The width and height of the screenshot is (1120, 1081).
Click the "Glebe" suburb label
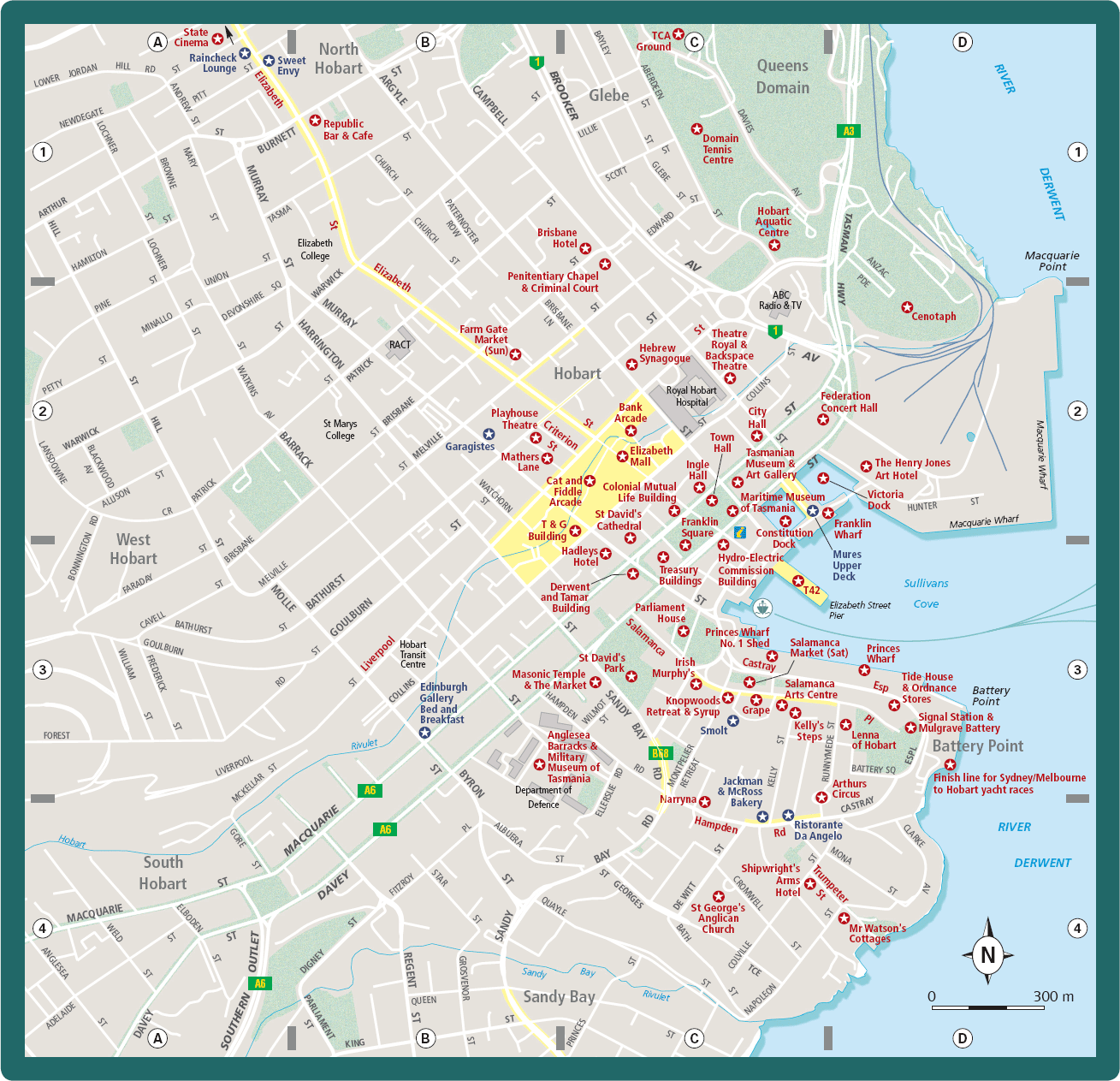[x=609, y=96]
